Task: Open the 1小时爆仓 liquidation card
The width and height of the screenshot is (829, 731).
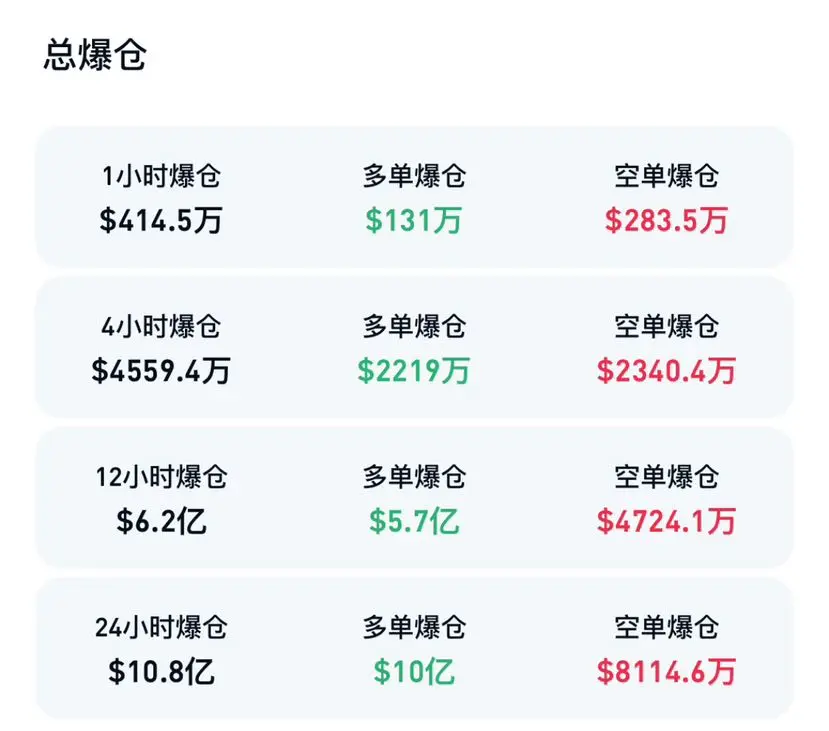Action: [414, 197]
